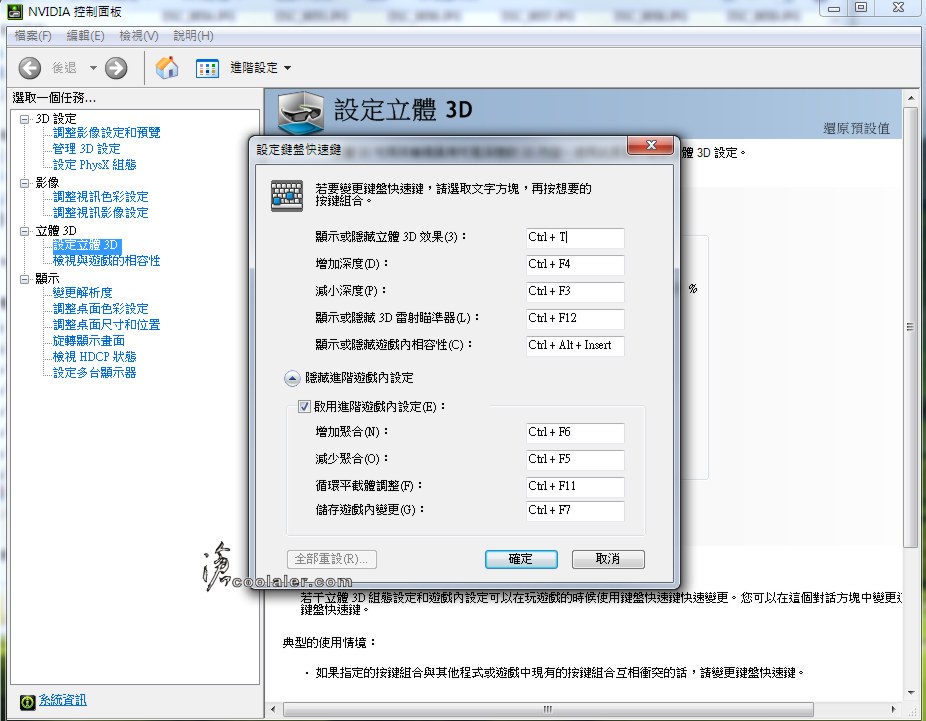The image size is (926, 721).
Task: Collapse the 影像 tree node
Action: [25, 183]
